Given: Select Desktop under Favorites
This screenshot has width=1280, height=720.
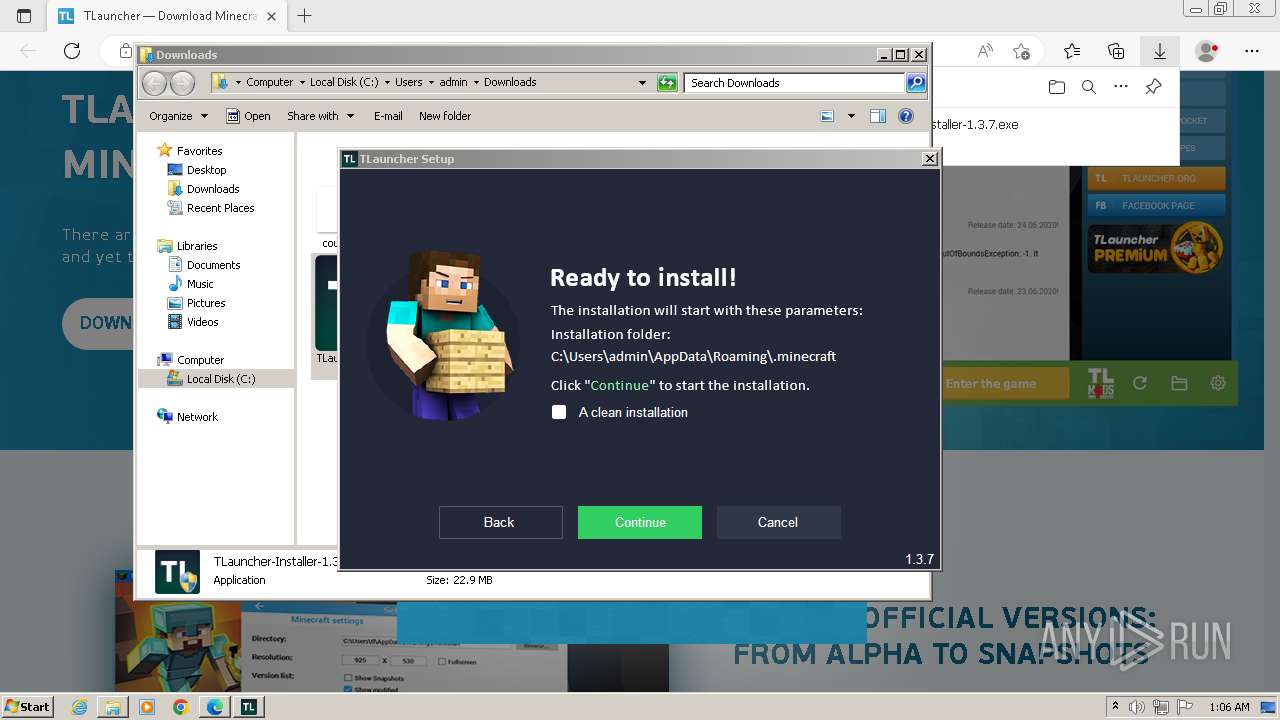Looking at the screenshot, I should 206,170.
